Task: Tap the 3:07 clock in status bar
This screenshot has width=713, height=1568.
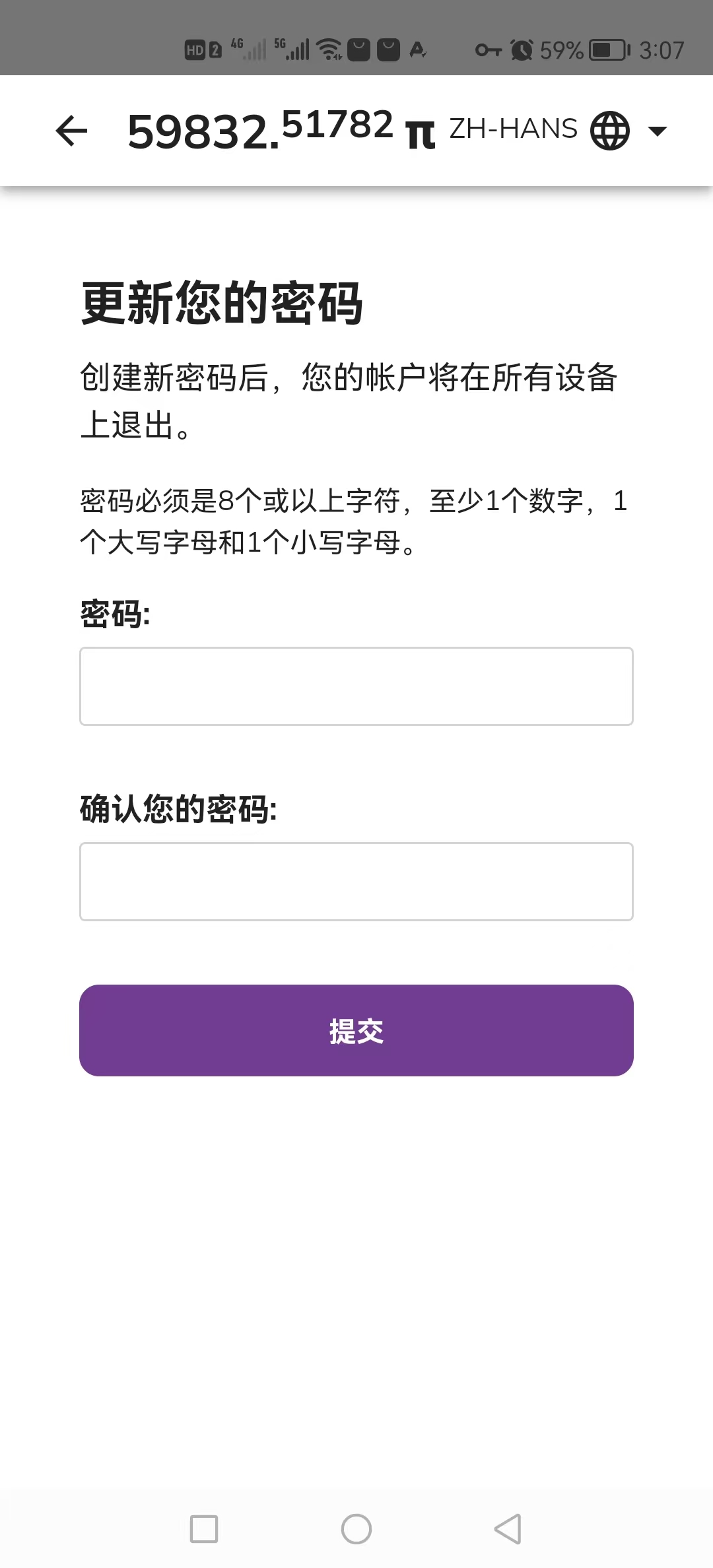Action: tap(662, 50)
